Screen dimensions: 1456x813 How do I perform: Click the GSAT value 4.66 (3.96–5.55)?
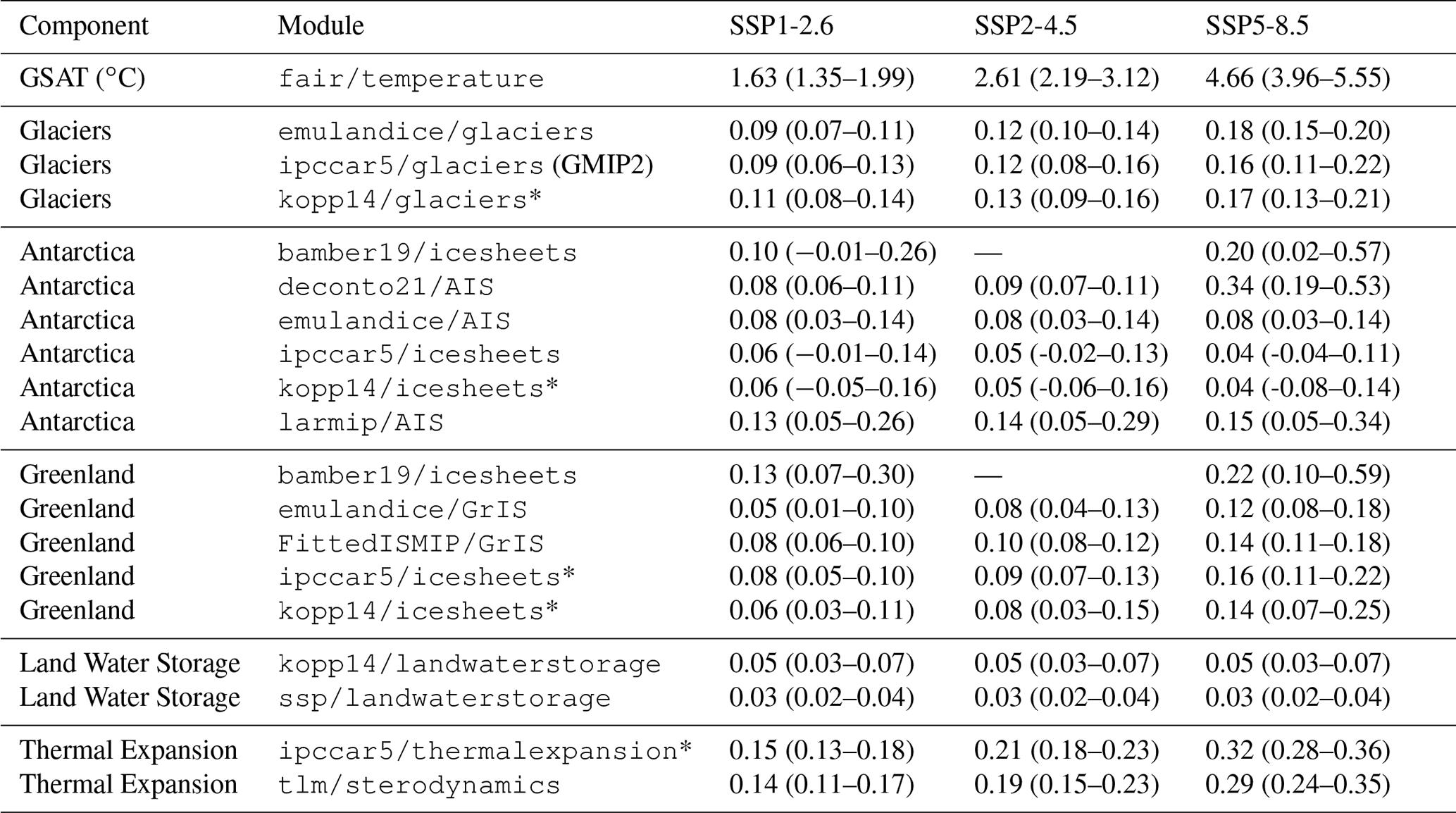coord(1298,77)
